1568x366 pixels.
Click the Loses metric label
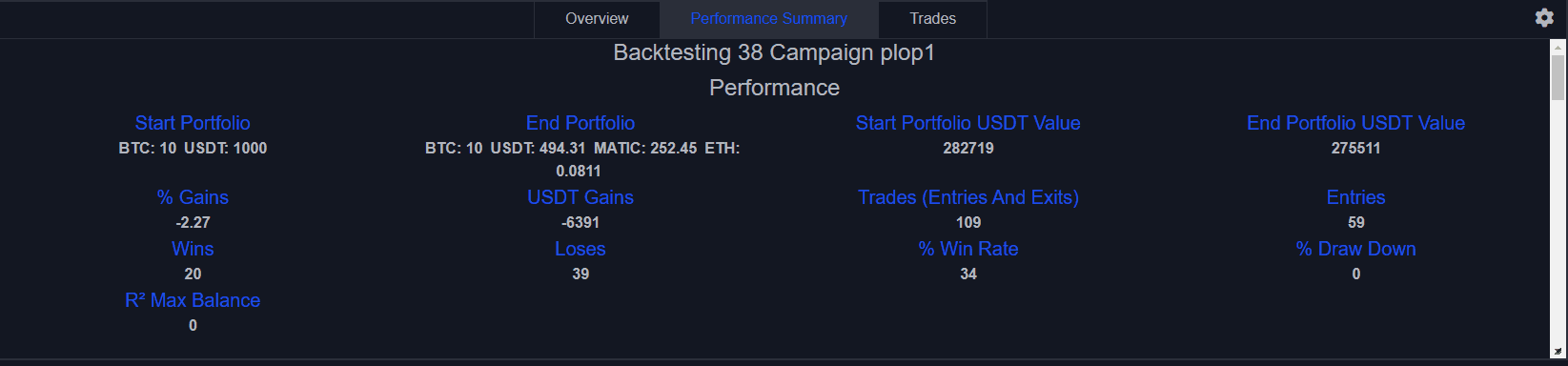tap(580, 249)
